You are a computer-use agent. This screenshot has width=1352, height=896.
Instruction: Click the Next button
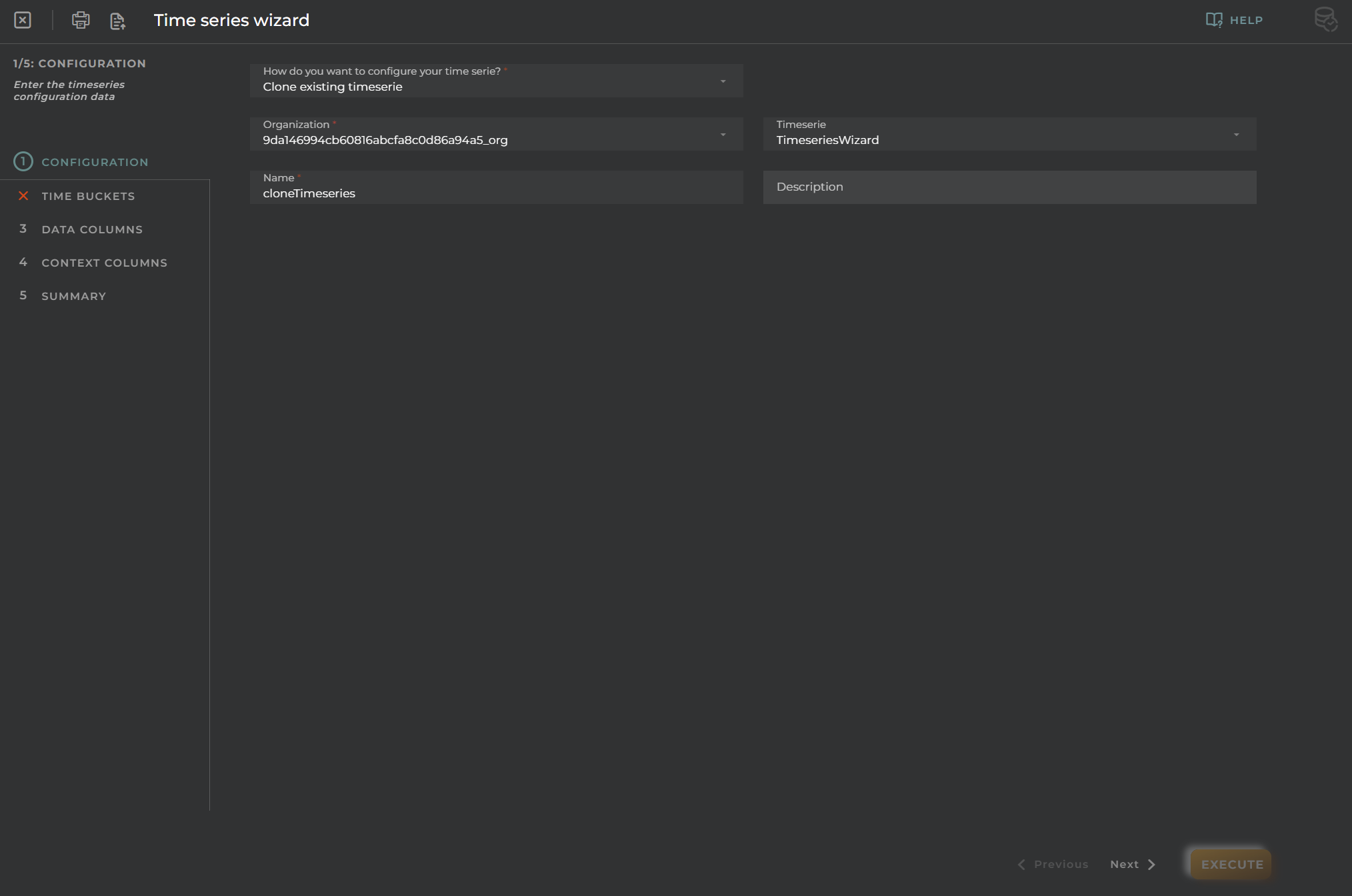coord(1133,864)
